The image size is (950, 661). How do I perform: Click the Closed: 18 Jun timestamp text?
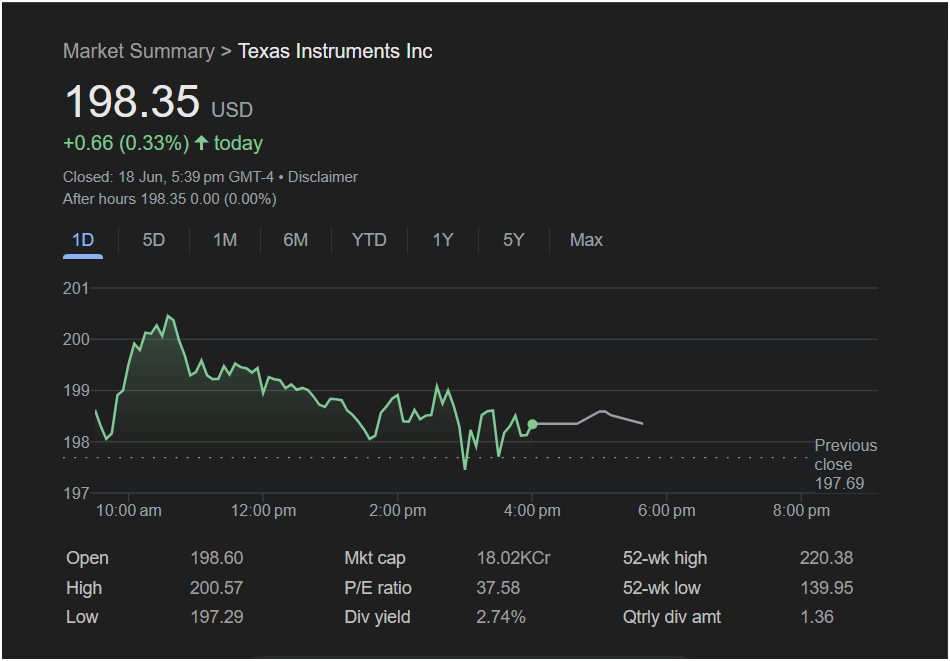tap(168, 177)
